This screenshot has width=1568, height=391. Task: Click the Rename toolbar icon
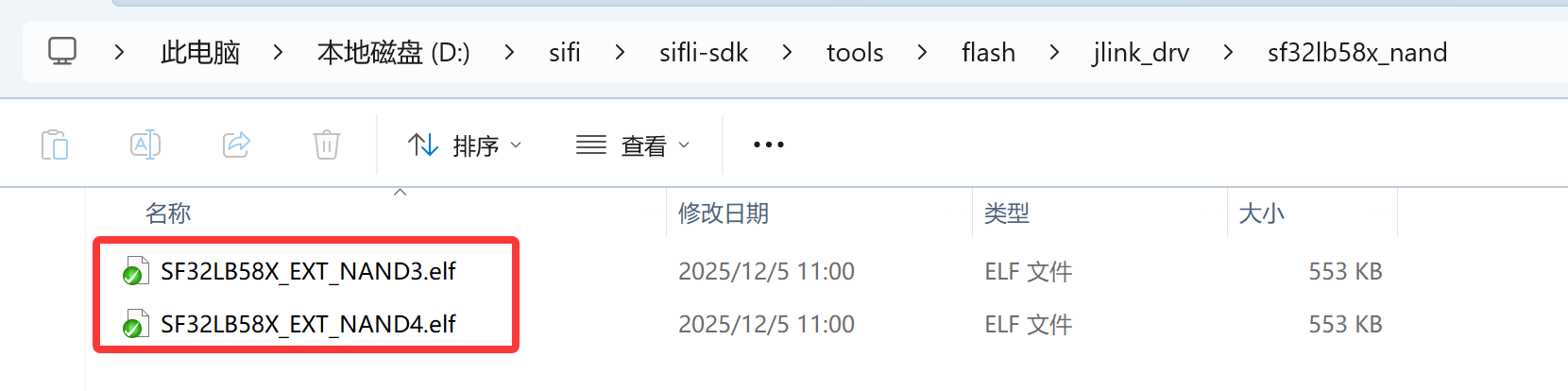(145, 145)
